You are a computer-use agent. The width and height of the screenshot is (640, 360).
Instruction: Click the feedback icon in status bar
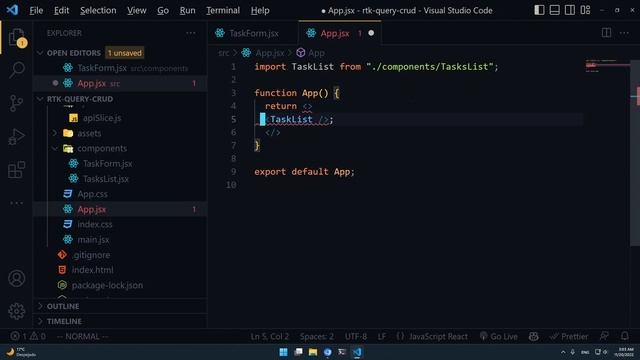604,336
